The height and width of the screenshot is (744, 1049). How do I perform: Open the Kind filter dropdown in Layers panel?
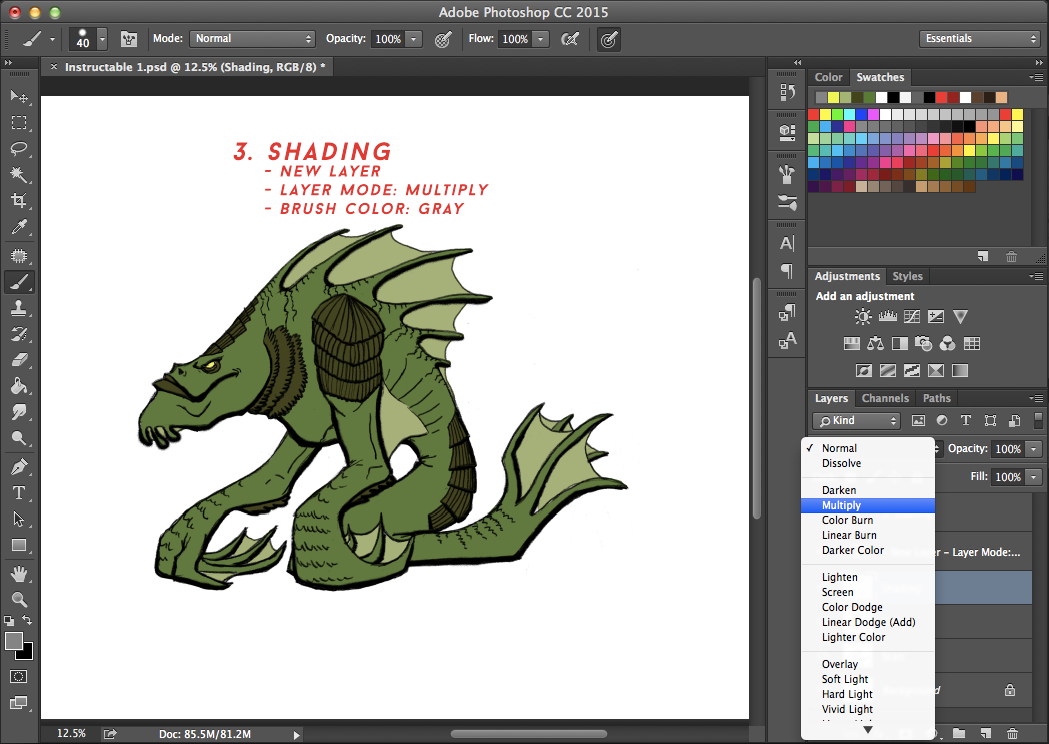point(855,420)
